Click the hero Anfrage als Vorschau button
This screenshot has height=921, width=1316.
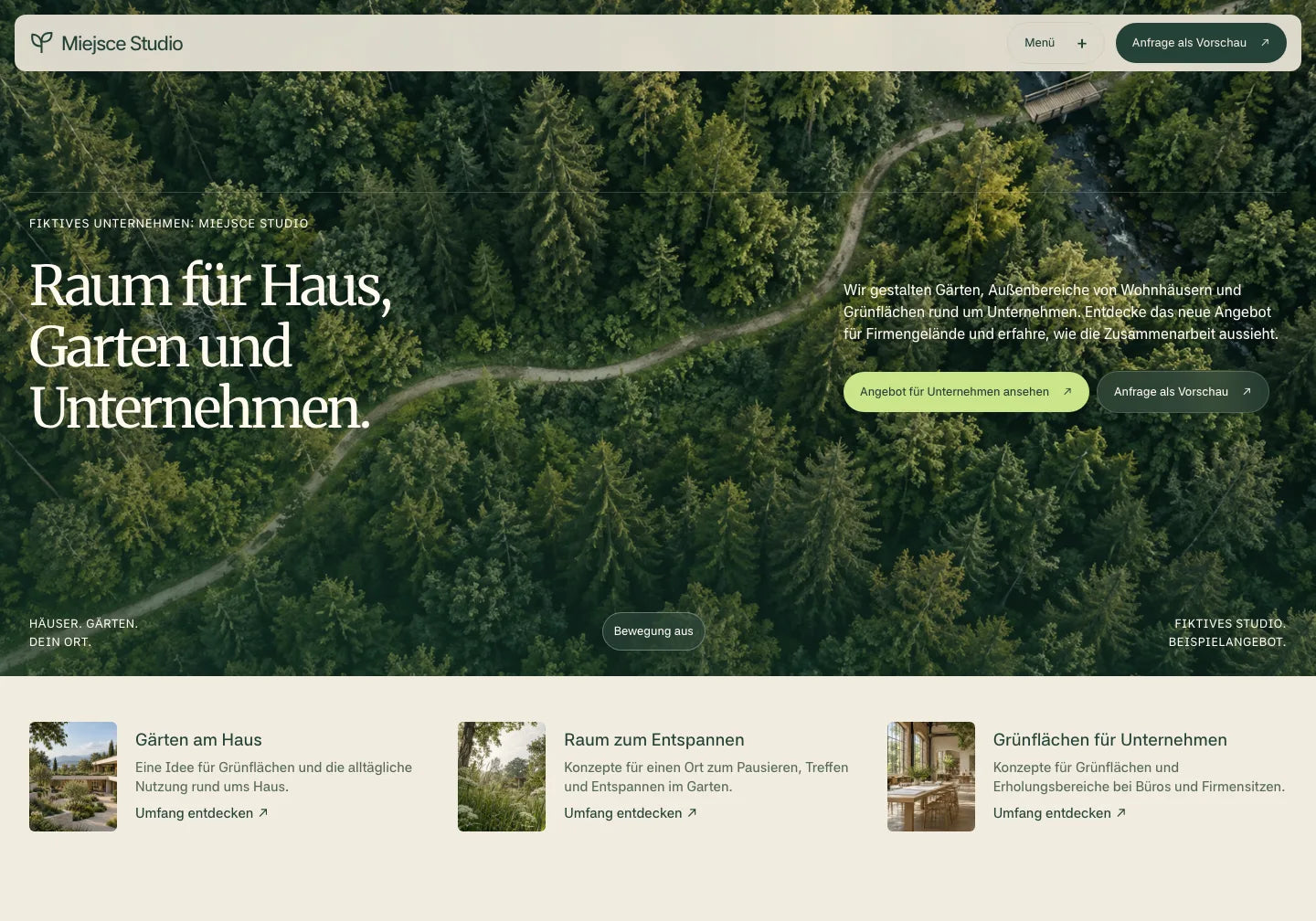pos(1183,392)
